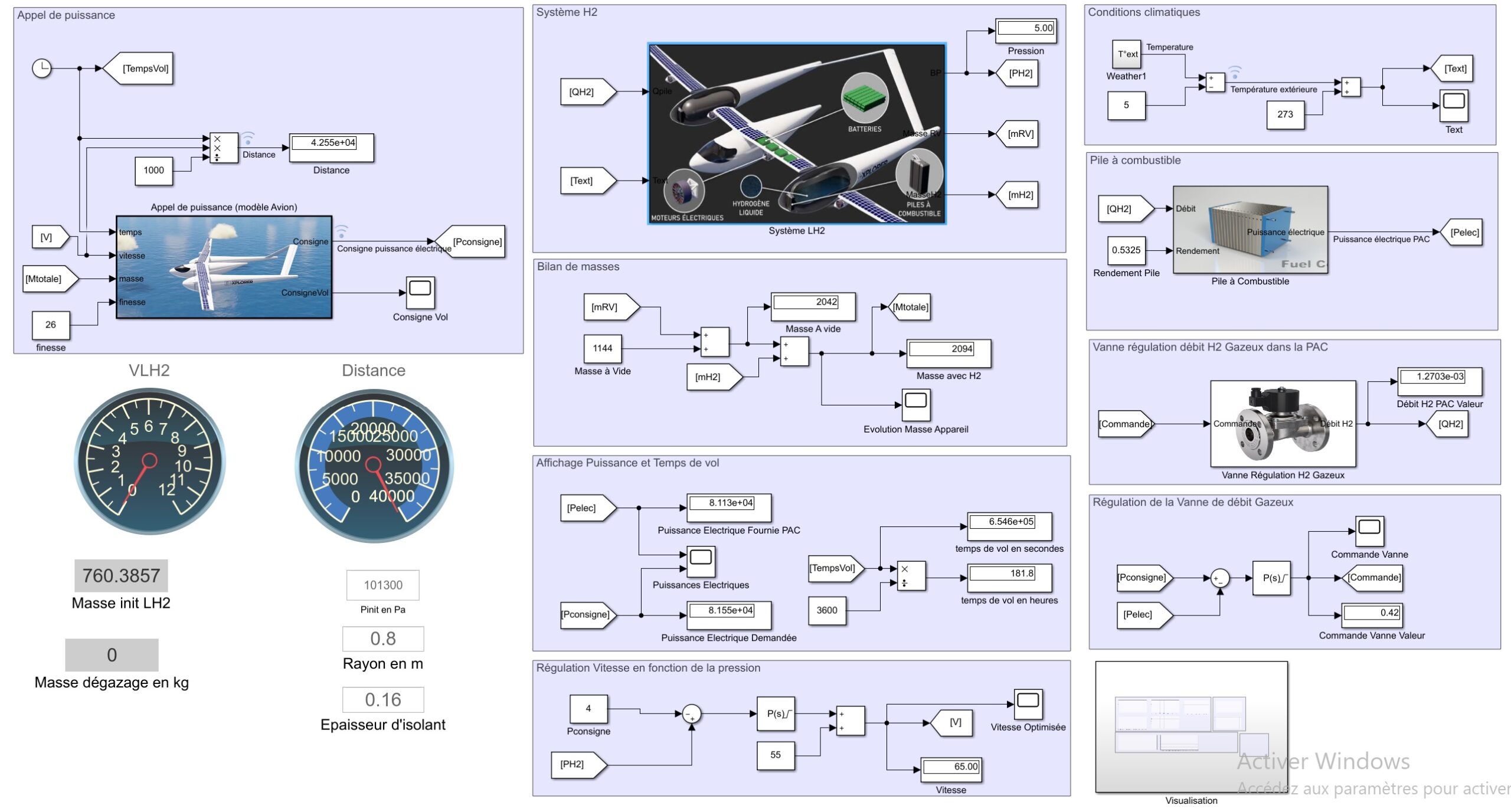Open the Commande Vanne scope
Image resolution: width=1511 pixels, height=812 pixels.
click(x=1369, y=531)
